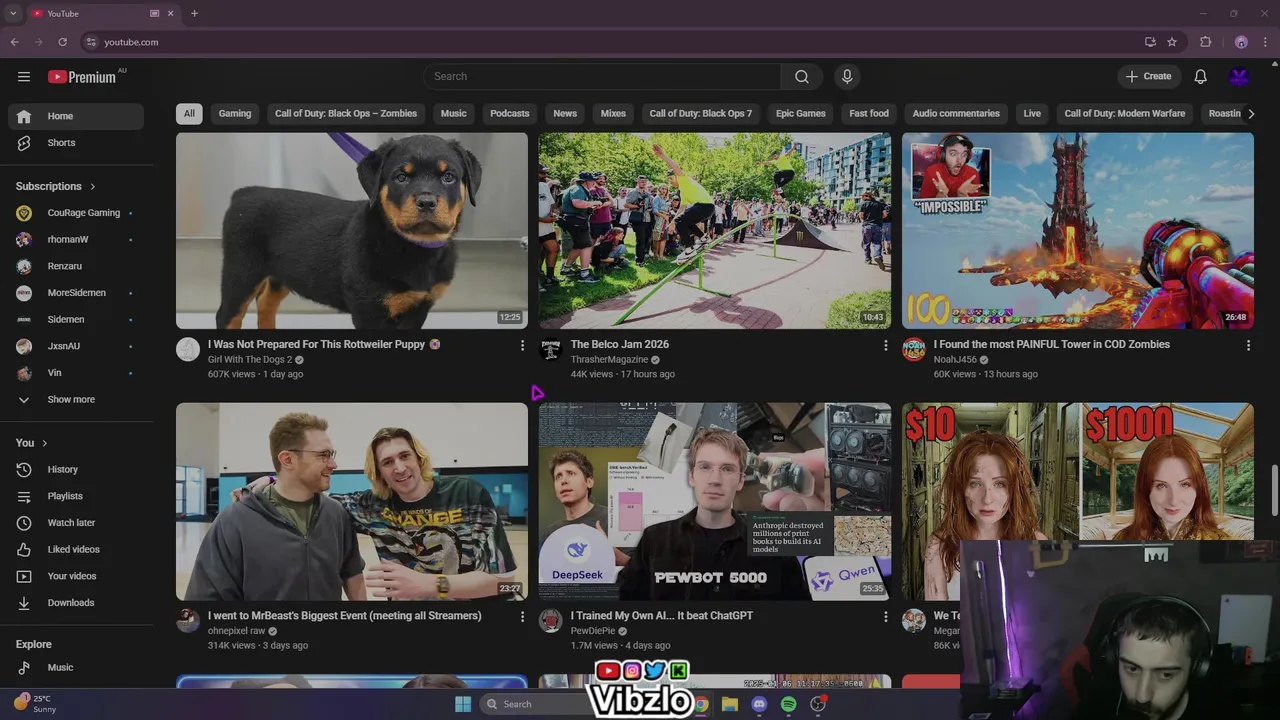The image size is (1280, 720).
Task: Open the account avatar menu
Action: click(x=1239, y=77)
